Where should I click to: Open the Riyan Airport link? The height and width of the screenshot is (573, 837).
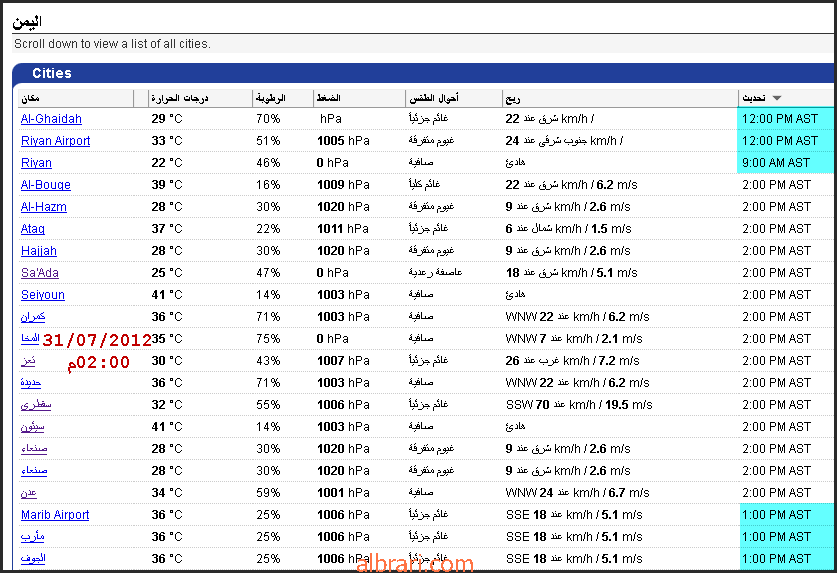click(x=56, y=140)
